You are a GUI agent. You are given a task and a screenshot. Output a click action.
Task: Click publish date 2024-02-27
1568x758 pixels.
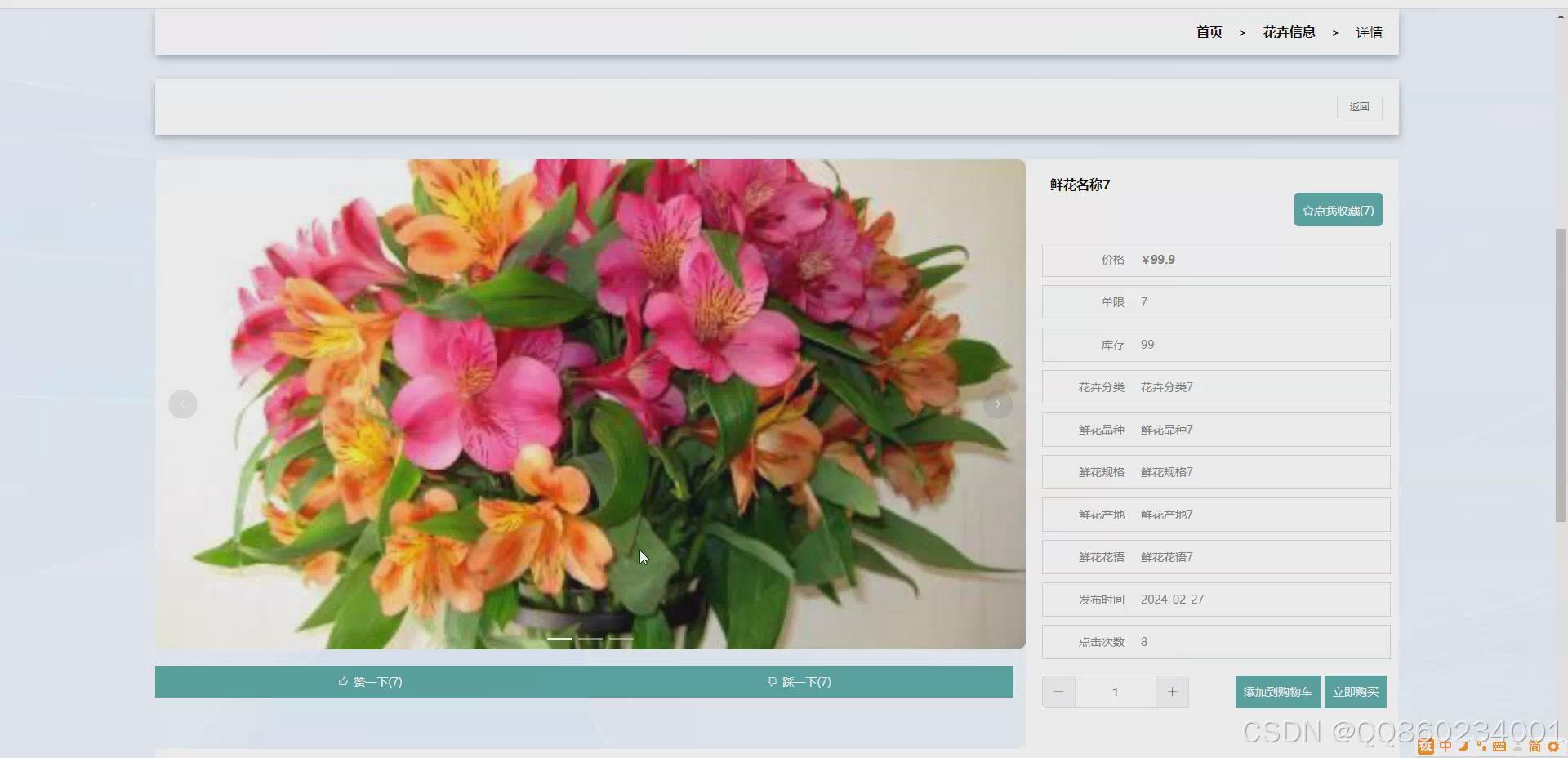tap(1172, 600)
